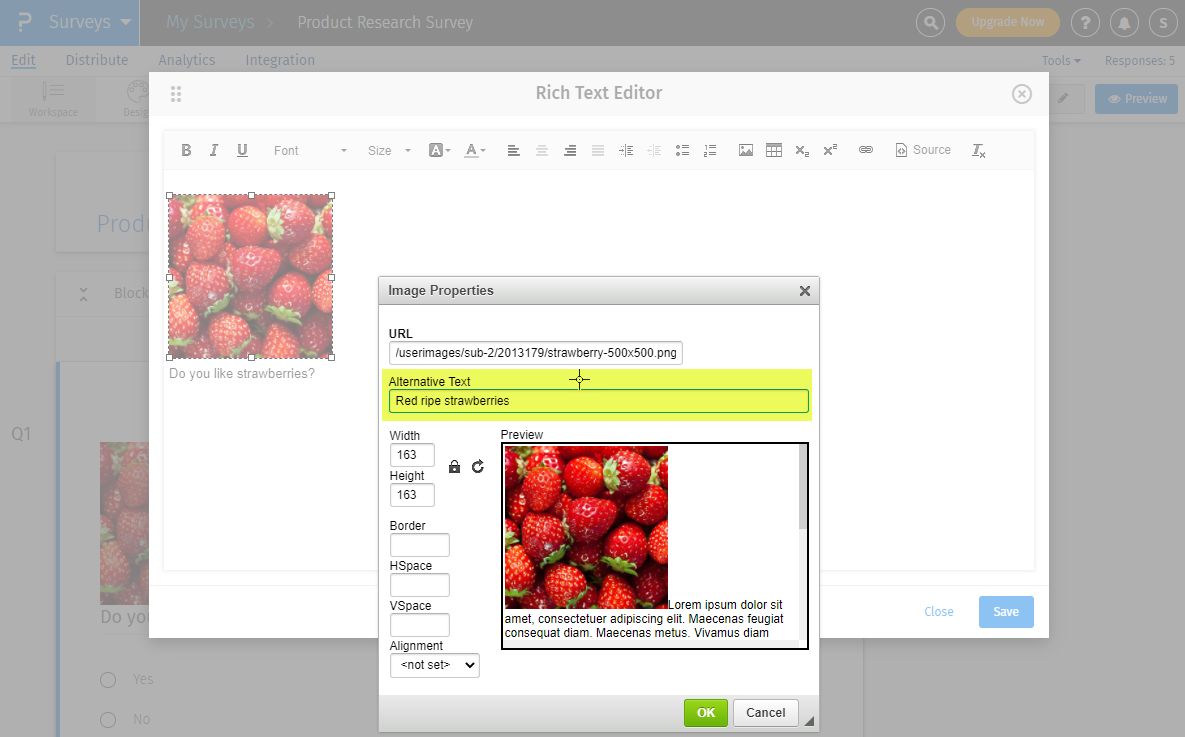The height and width of the screenshot is (737, 1185).
Task: Click the Border input field
Action: (419, 545)
